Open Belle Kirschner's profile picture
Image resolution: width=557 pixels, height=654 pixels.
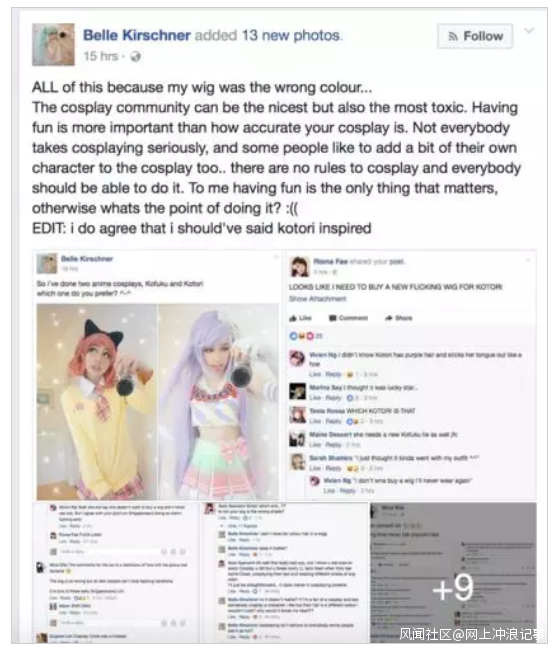[53, 45]
